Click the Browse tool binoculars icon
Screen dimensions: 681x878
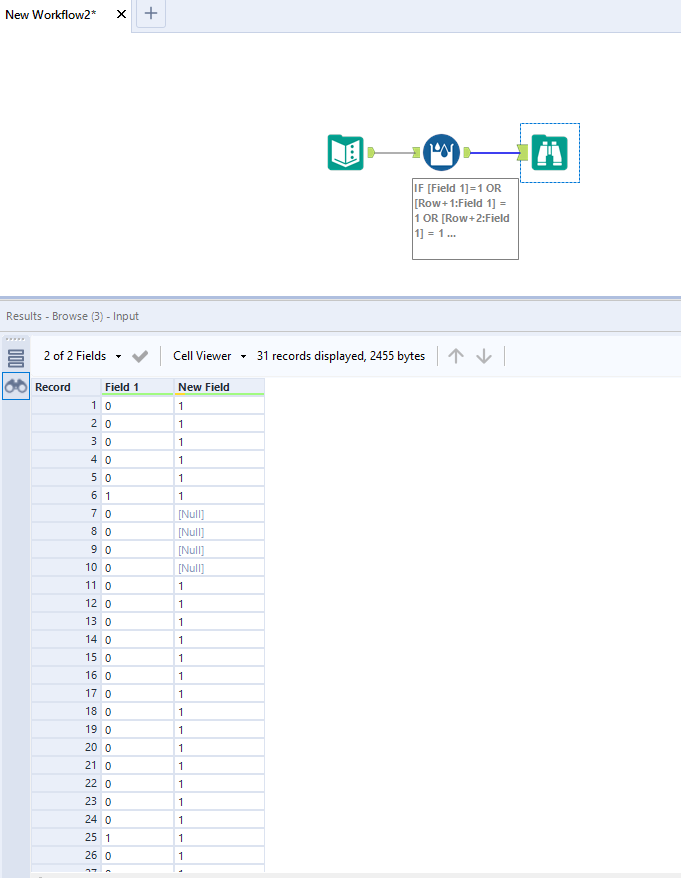(x=549, y=153)
